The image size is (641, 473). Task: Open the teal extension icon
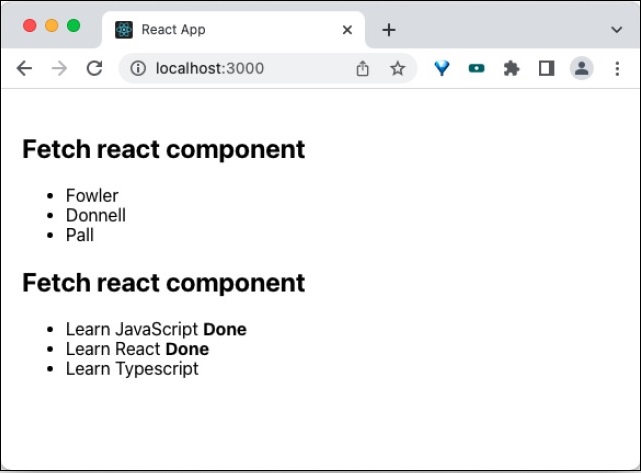477,68
